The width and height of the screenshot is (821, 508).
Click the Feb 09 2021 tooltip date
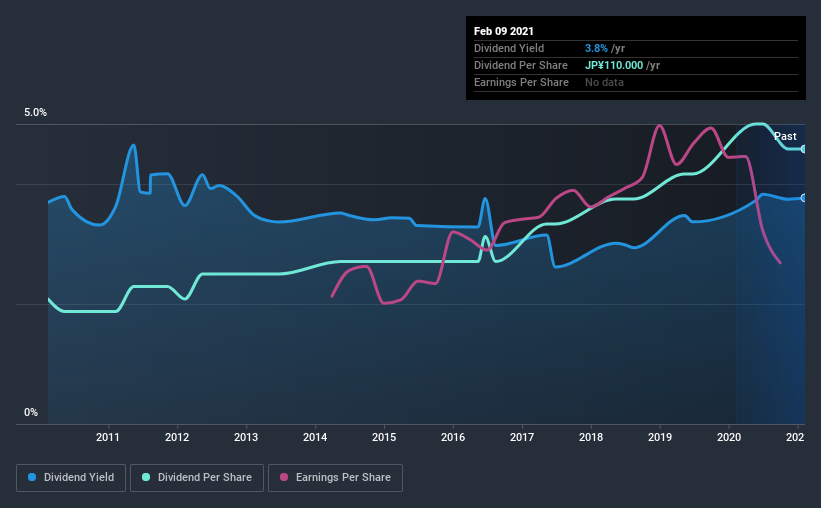pos(504,31)
